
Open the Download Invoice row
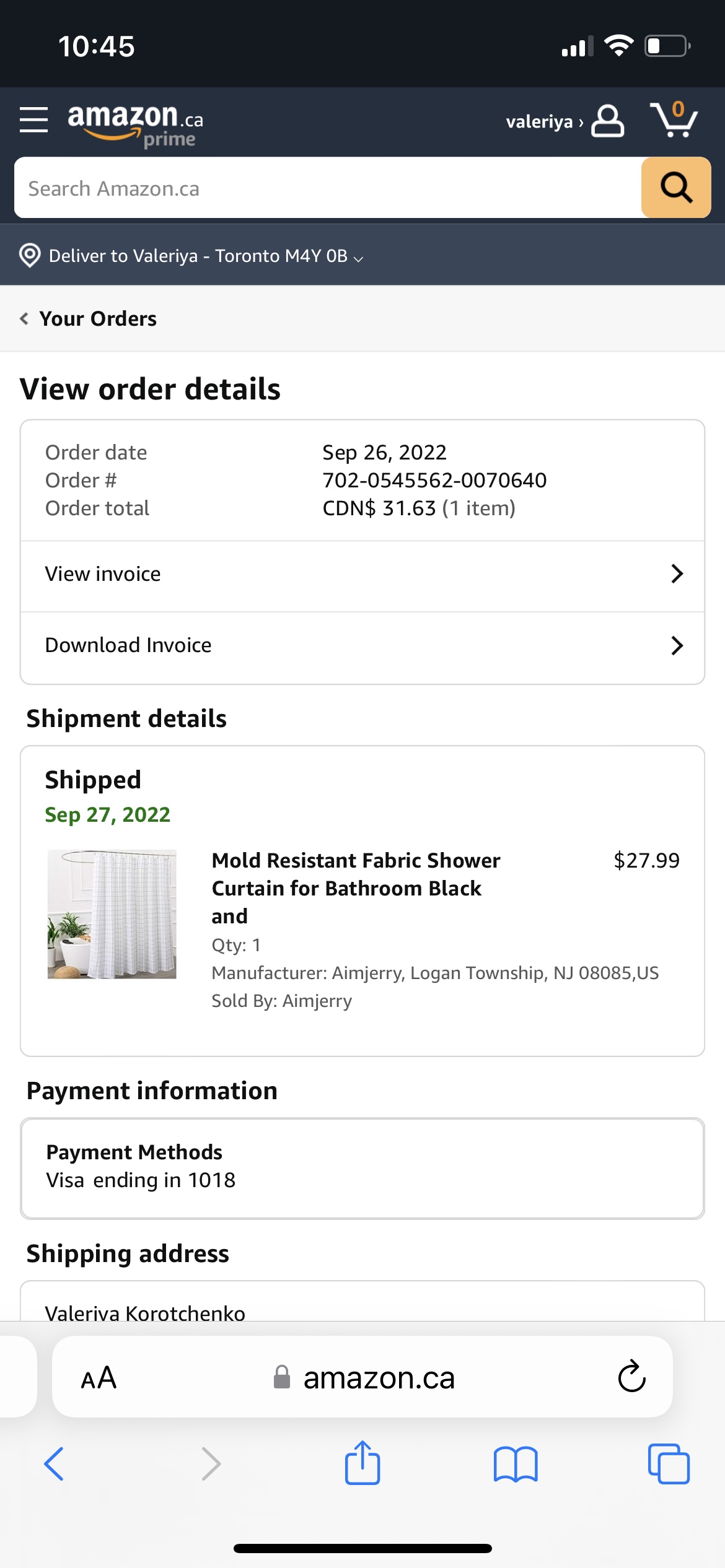362,646
